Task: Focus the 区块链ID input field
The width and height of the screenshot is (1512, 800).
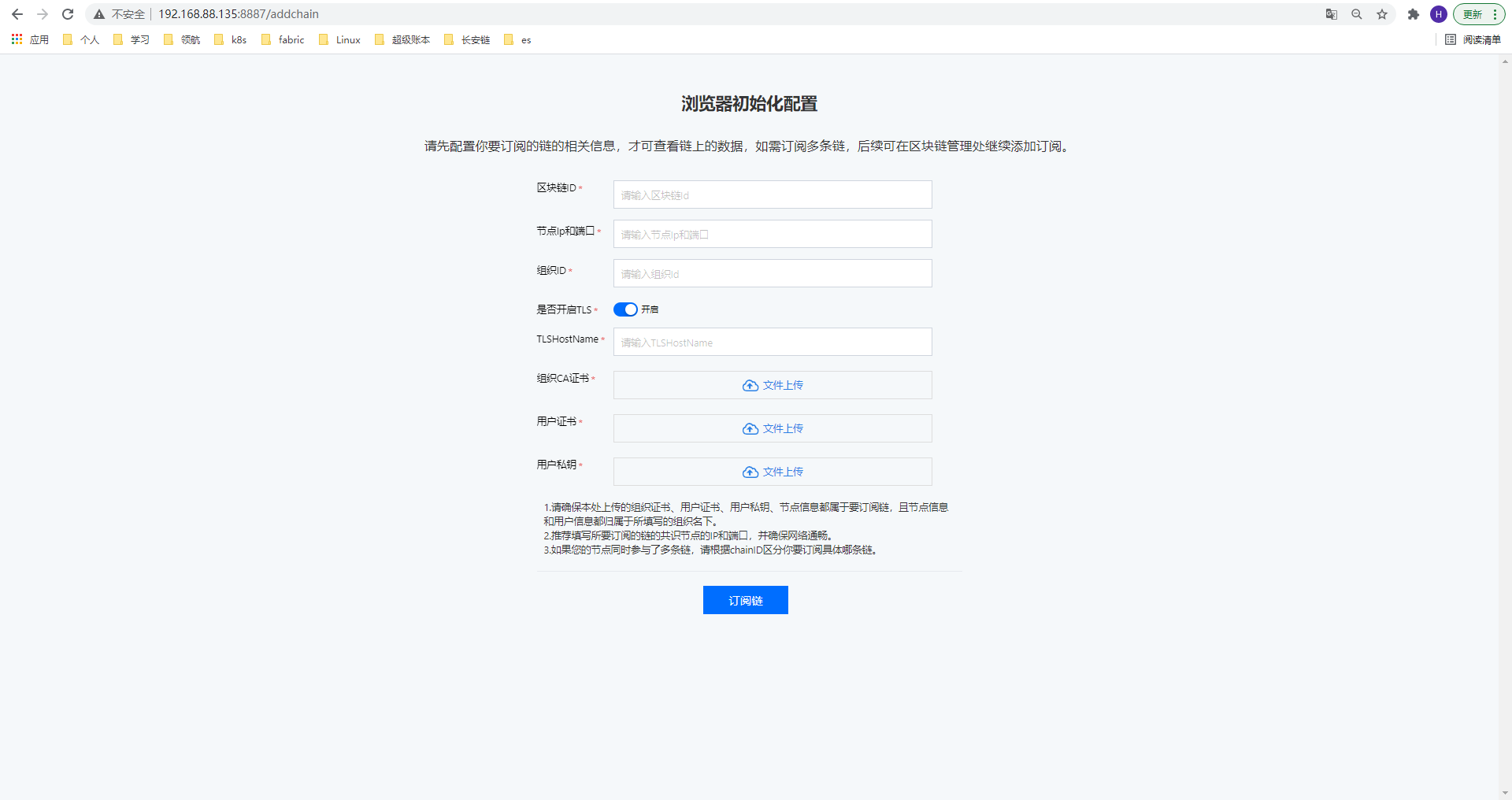Action: pyautogui.click(x=773, y=194)
